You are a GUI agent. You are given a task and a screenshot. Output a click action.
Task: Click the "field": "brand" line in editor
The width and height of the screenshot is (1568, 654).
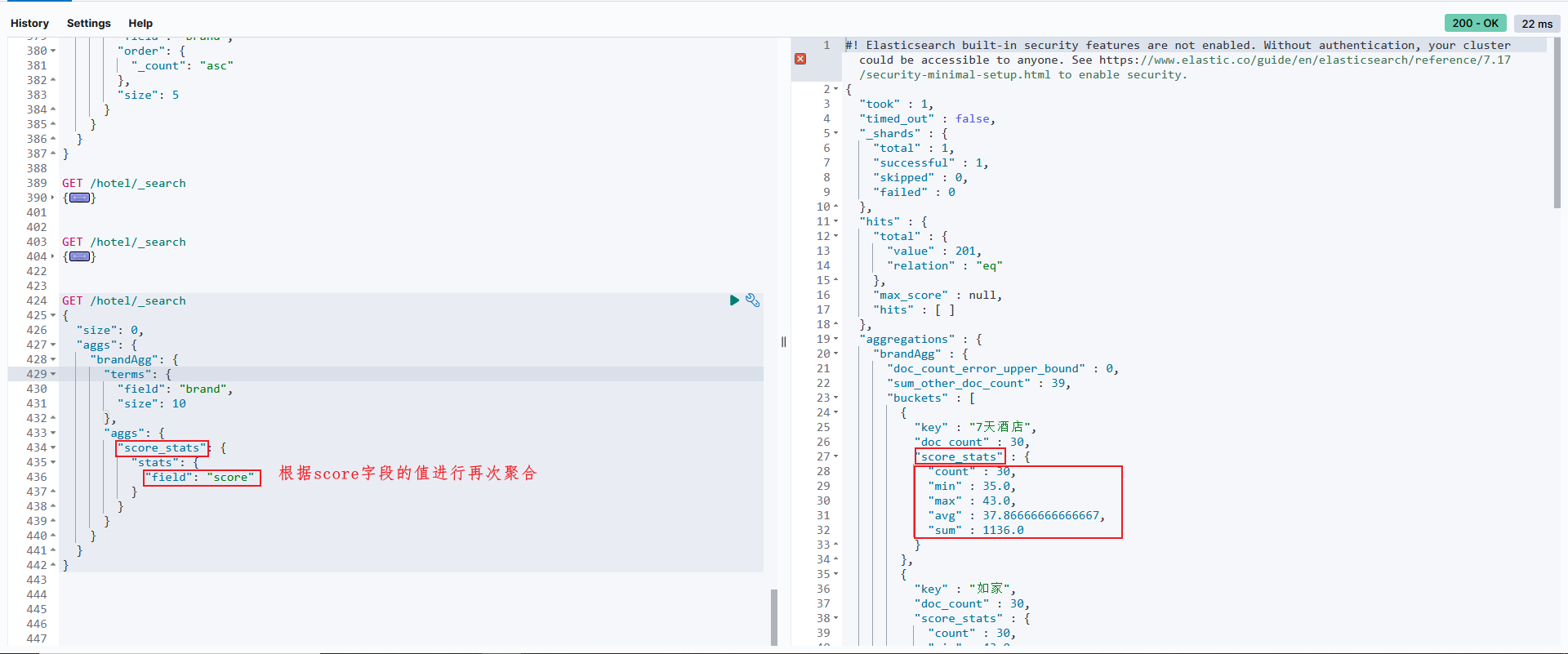pos(176,389)
